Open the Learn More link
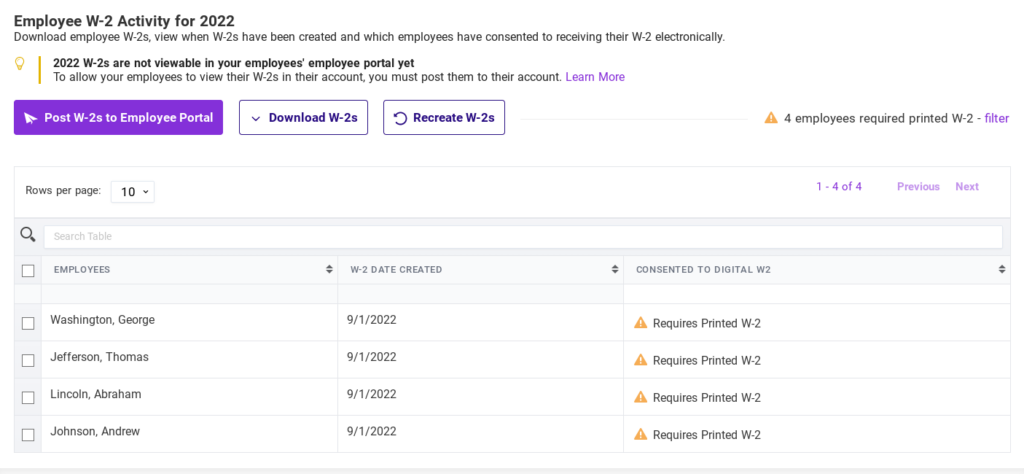 pyautogui.click(x=595, y=77)
